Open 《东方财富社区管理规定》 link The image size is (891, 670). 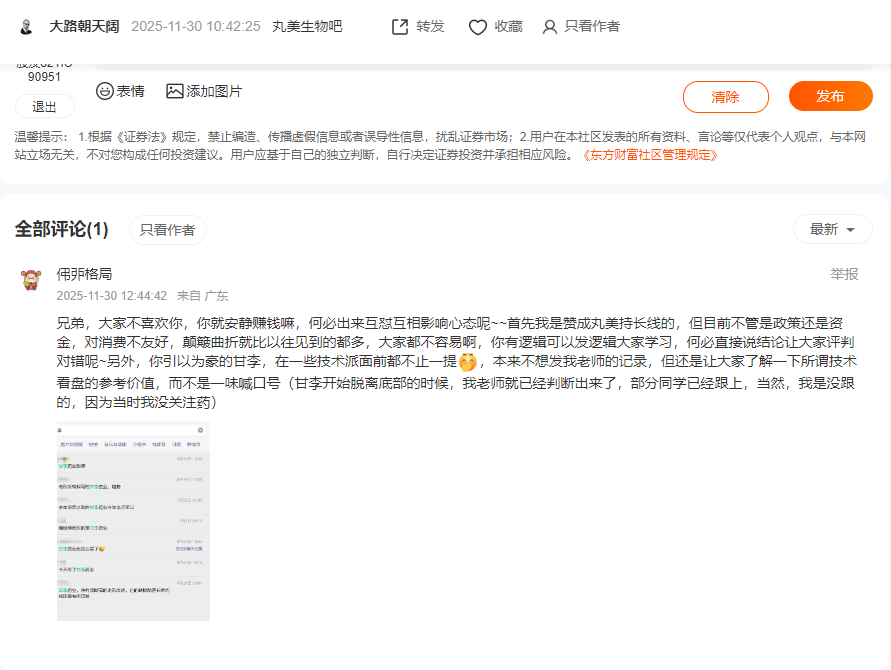650,155
